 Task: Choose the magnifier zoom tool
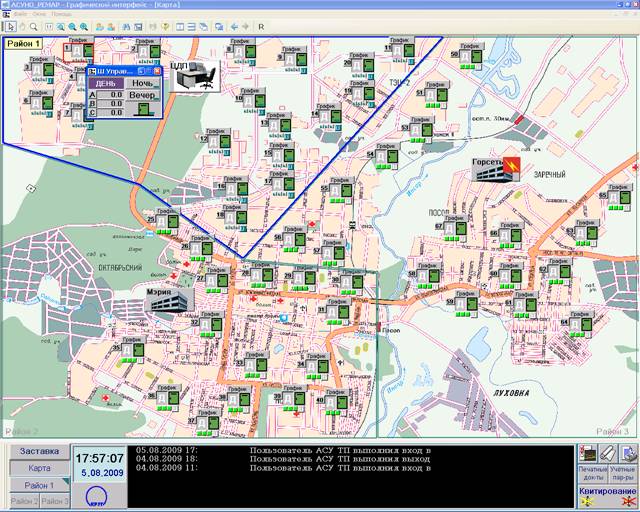click(x=33, y=27)
